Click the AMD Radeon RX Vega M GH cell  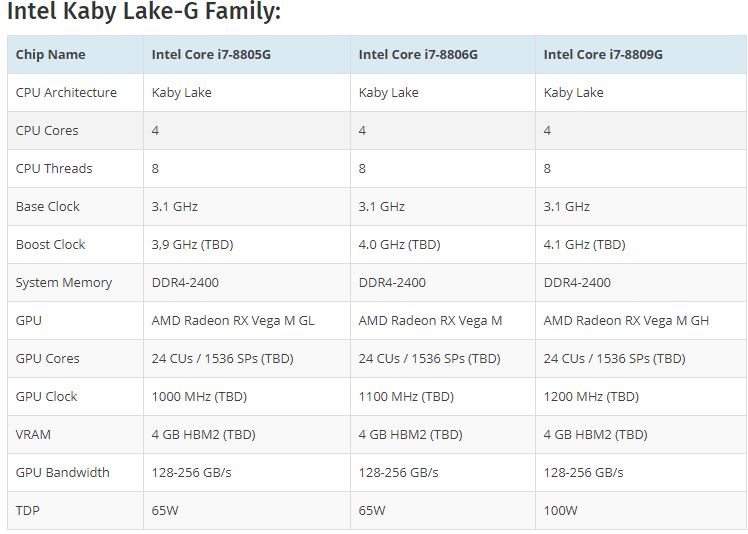(626, 321)
